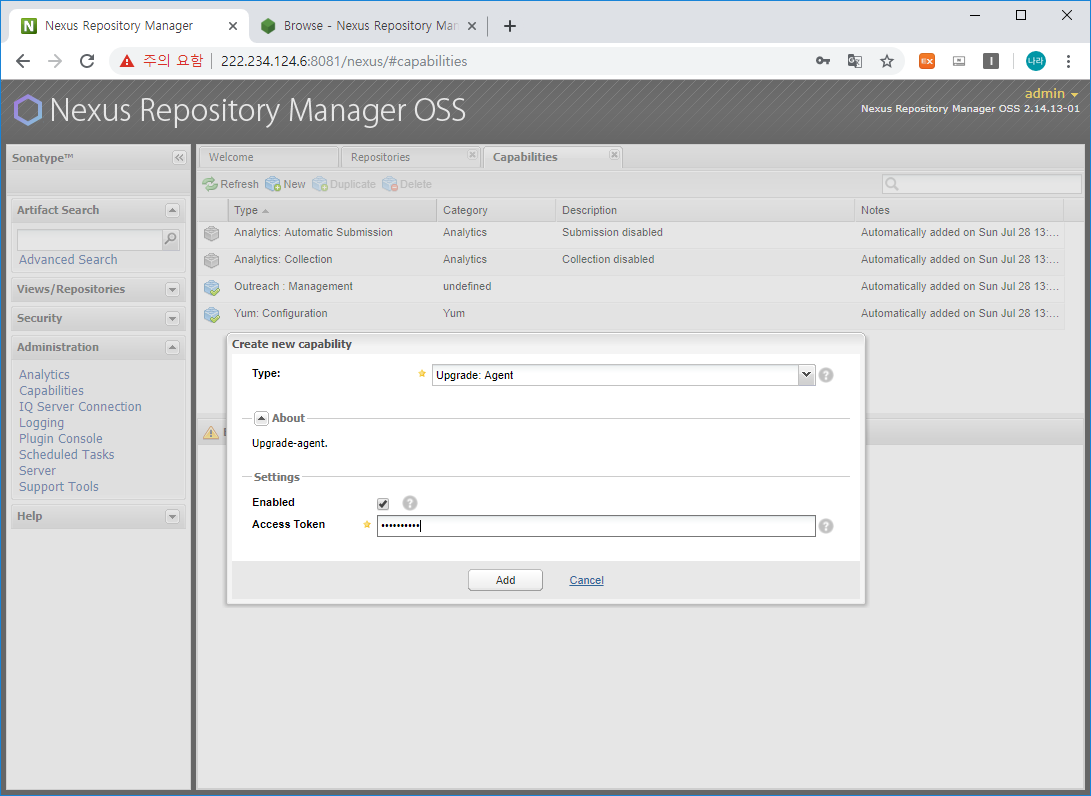Click the capabilities filter search field

(982, 184)
